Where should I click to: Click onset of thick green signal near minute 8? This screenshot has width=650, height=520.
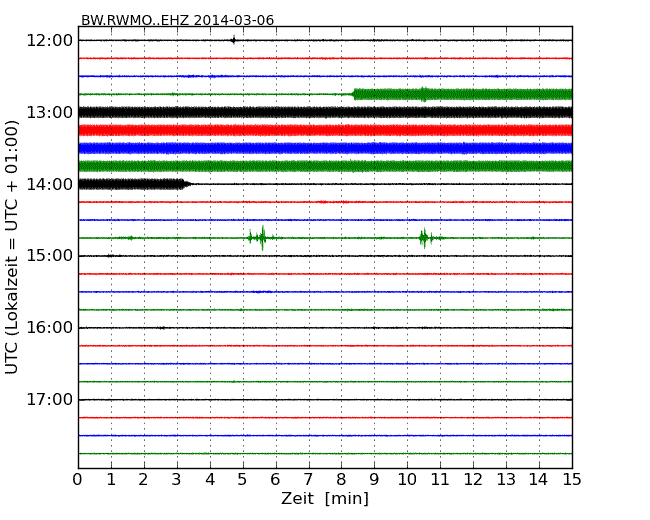(355, 94)
